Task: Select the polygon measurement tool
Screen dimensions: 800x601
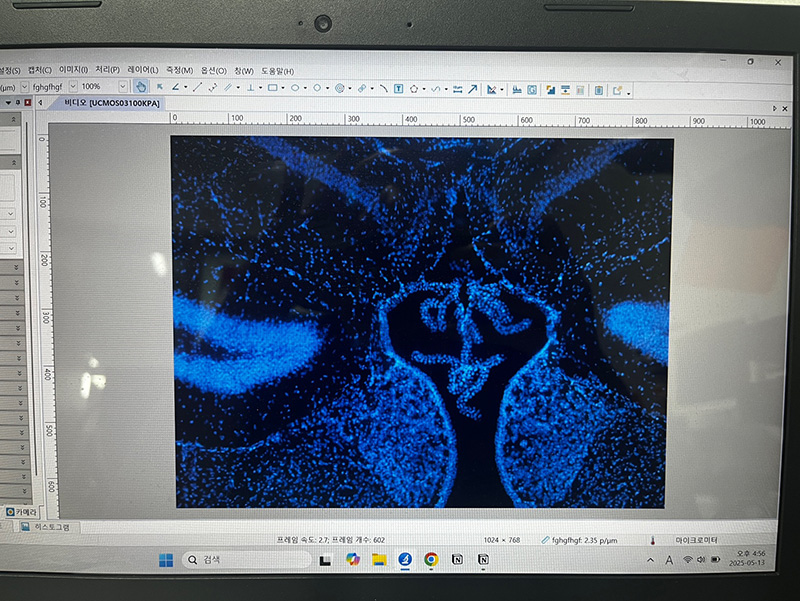Action: coord(413,88)
